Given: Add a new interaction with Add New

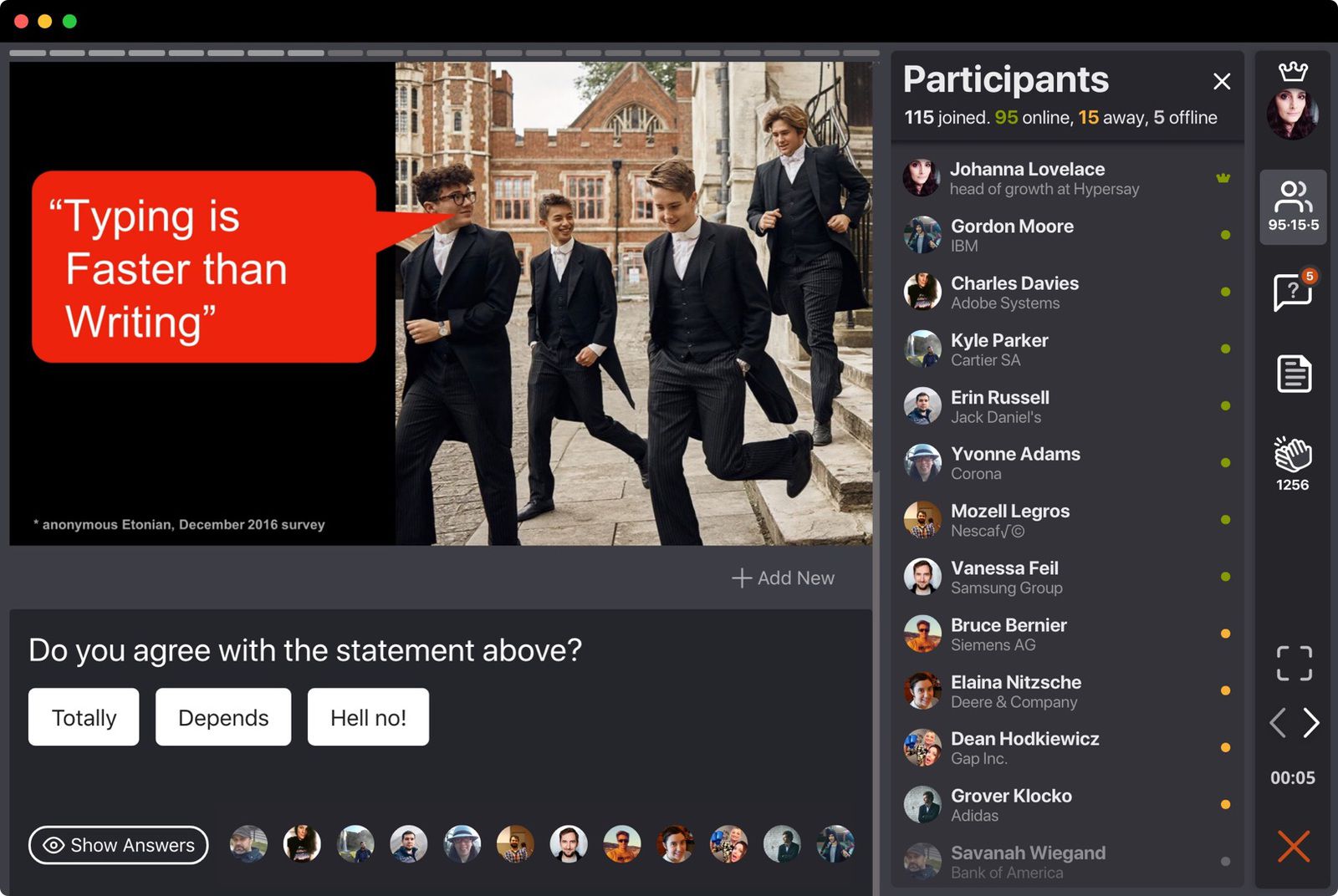Looking at the screenshot, I should (x=784, y=578).
